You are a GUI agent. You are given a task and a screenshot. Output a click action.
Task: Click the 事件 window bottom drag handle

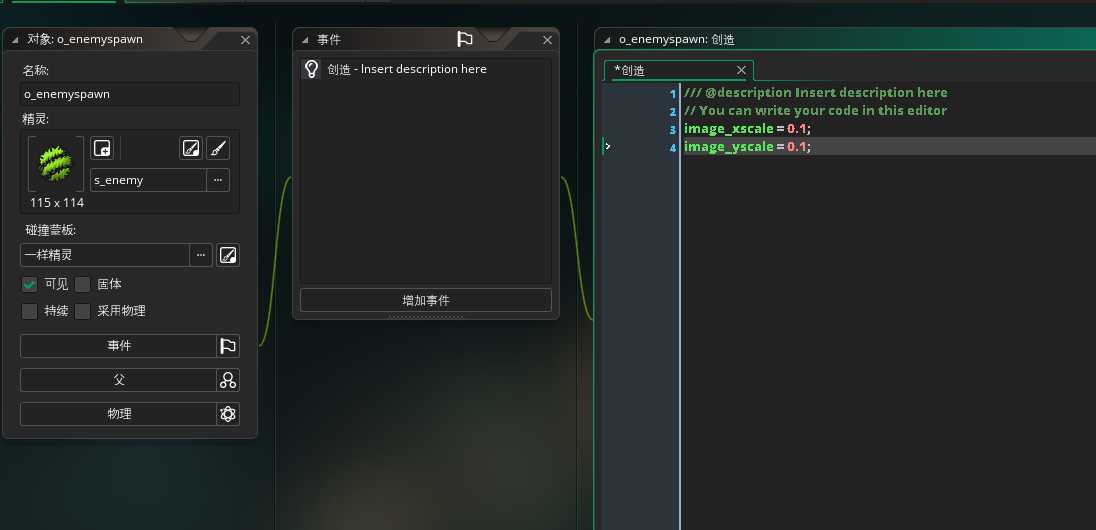click(x=426, y=317)
